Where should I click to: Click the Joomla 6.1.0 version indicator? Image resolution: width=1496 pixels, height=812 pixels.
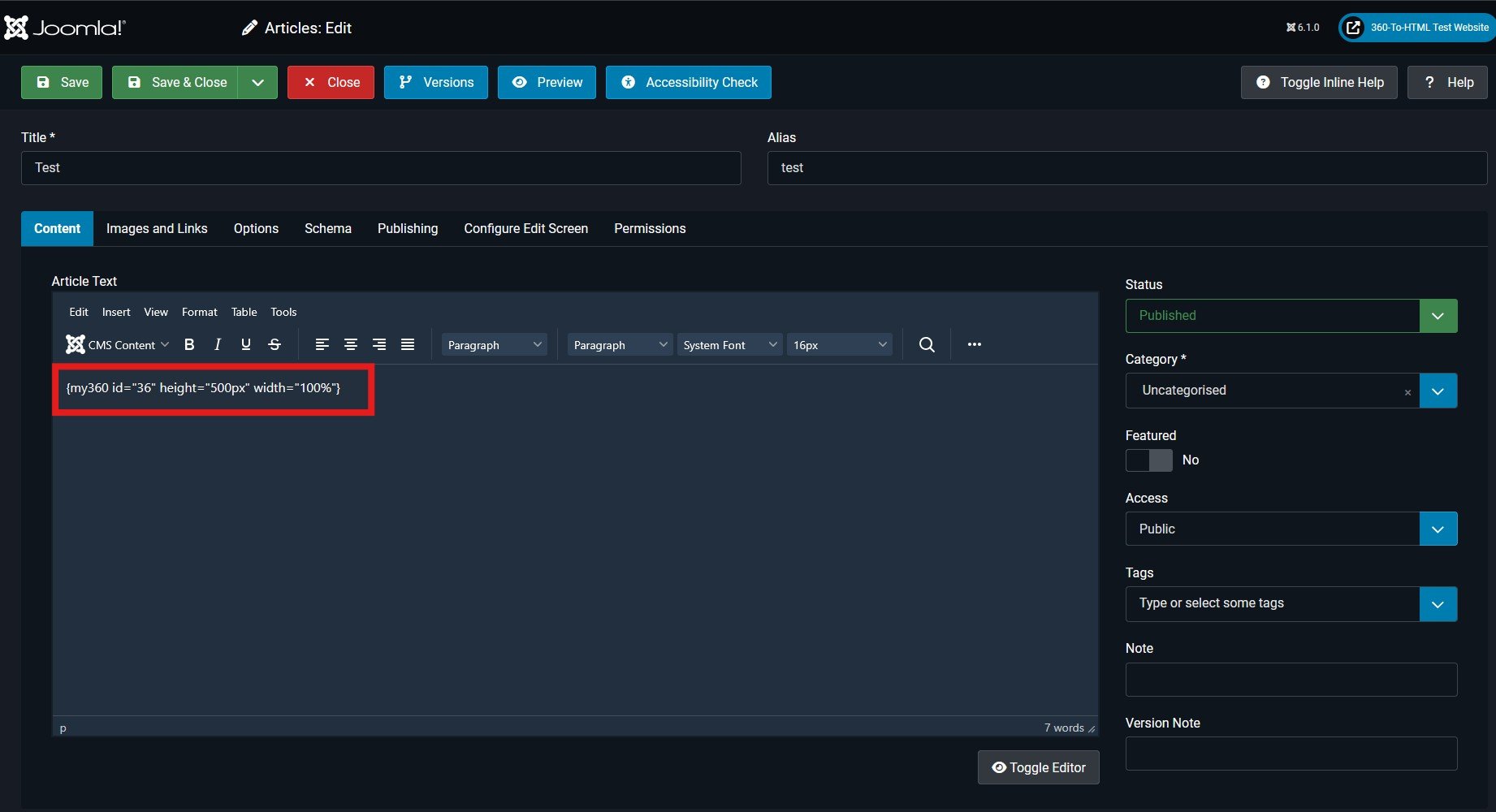click(x=1303, y=28)
